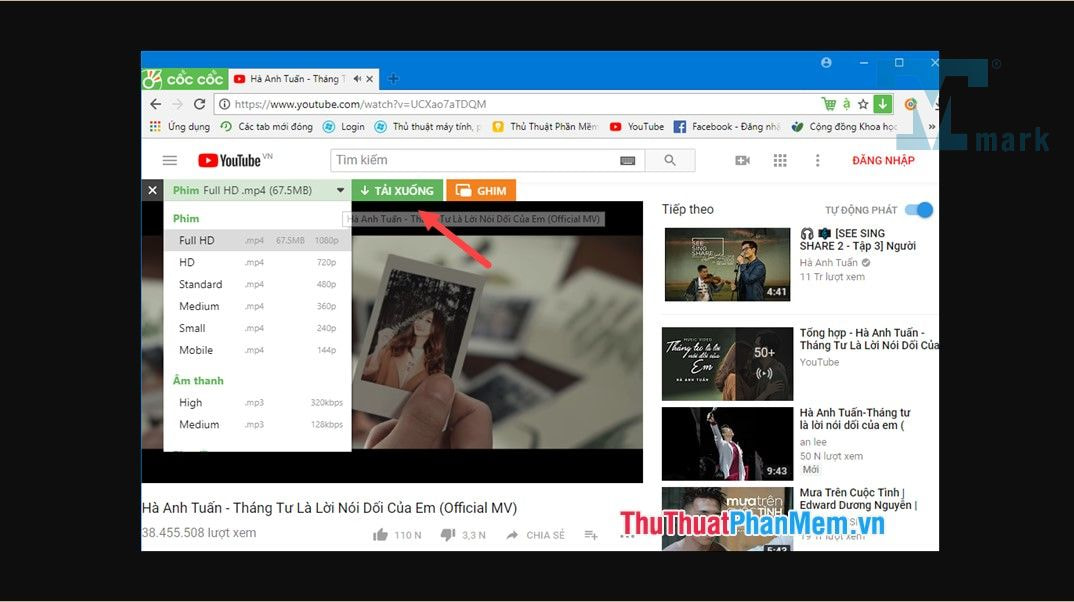Open the Thủ thuật máy tính bookmark
This screenshot has width=1074, height=602.
click(x=428, y=127)
